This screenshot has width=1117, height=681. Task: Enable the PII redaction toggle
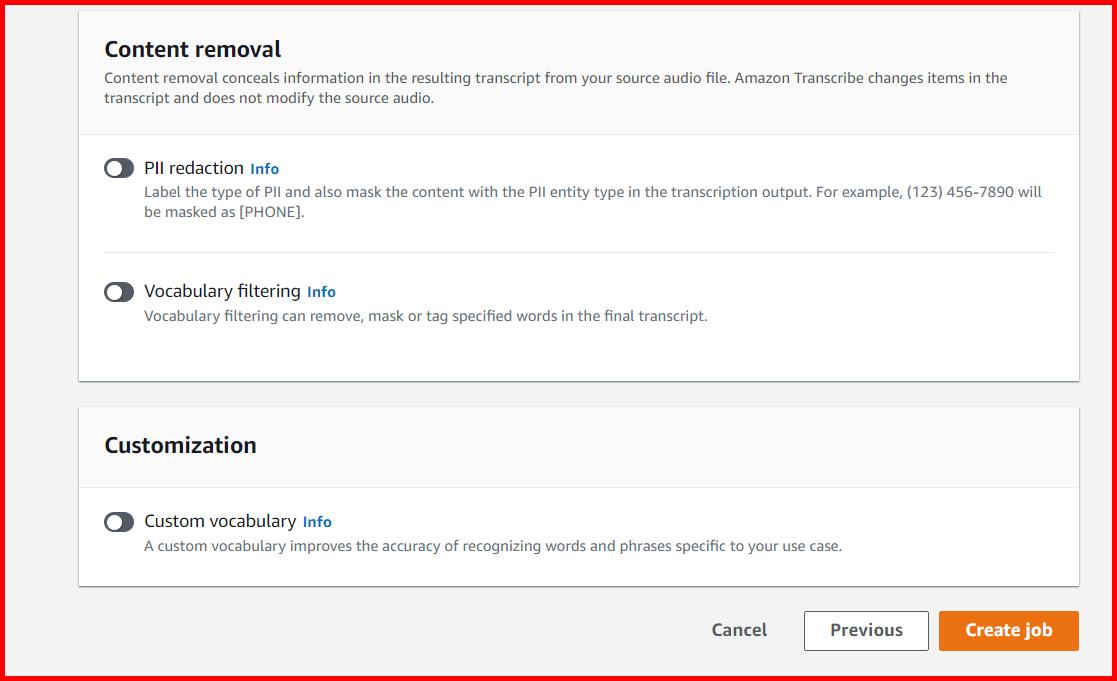pos(120,168)
